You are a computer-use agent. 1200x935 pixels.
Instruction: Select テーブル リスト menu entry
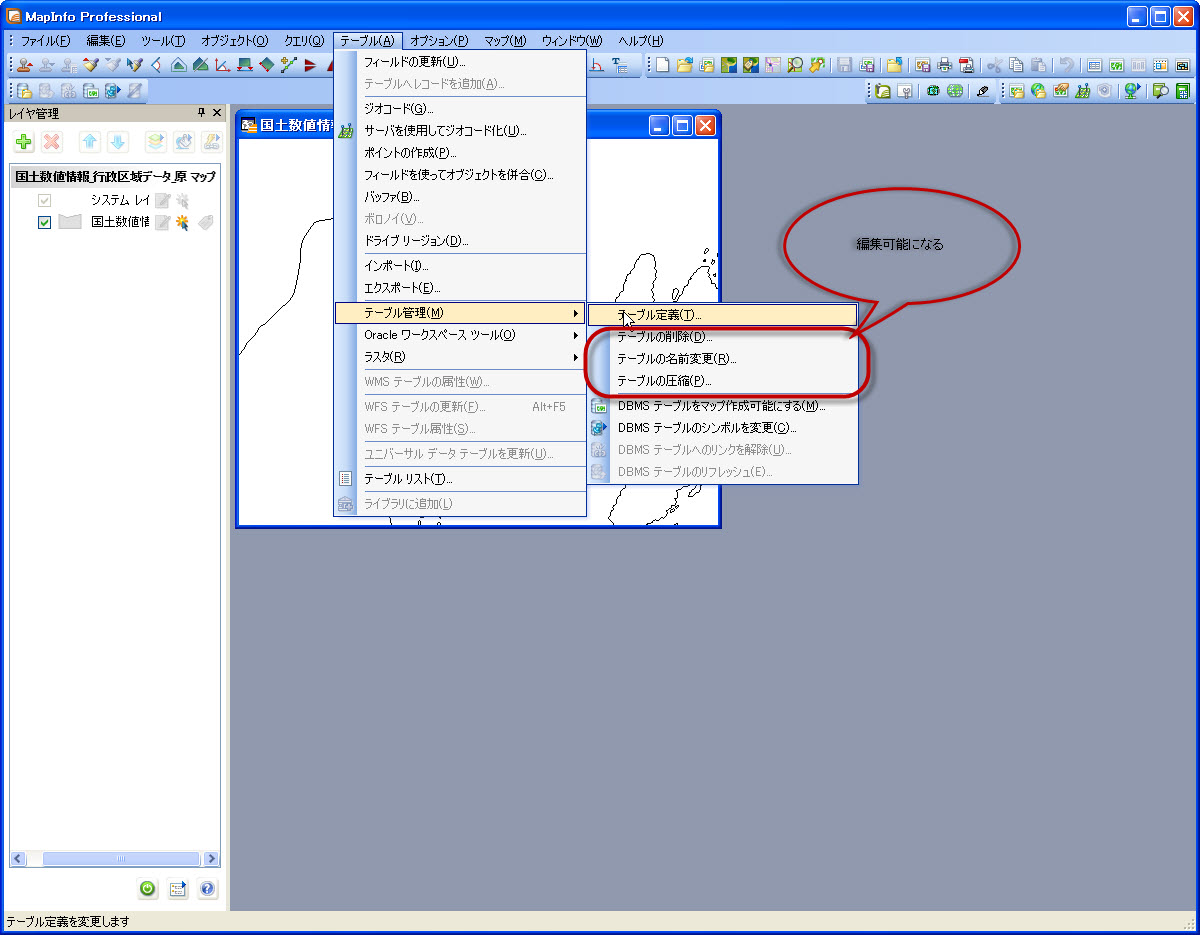coord(460,479)
